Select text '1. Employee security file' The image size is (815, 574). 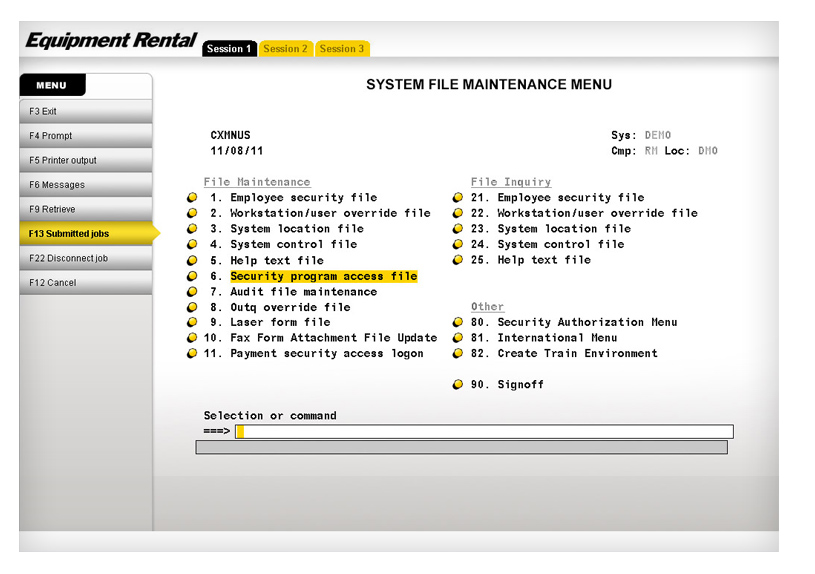(x=294, y=198)
